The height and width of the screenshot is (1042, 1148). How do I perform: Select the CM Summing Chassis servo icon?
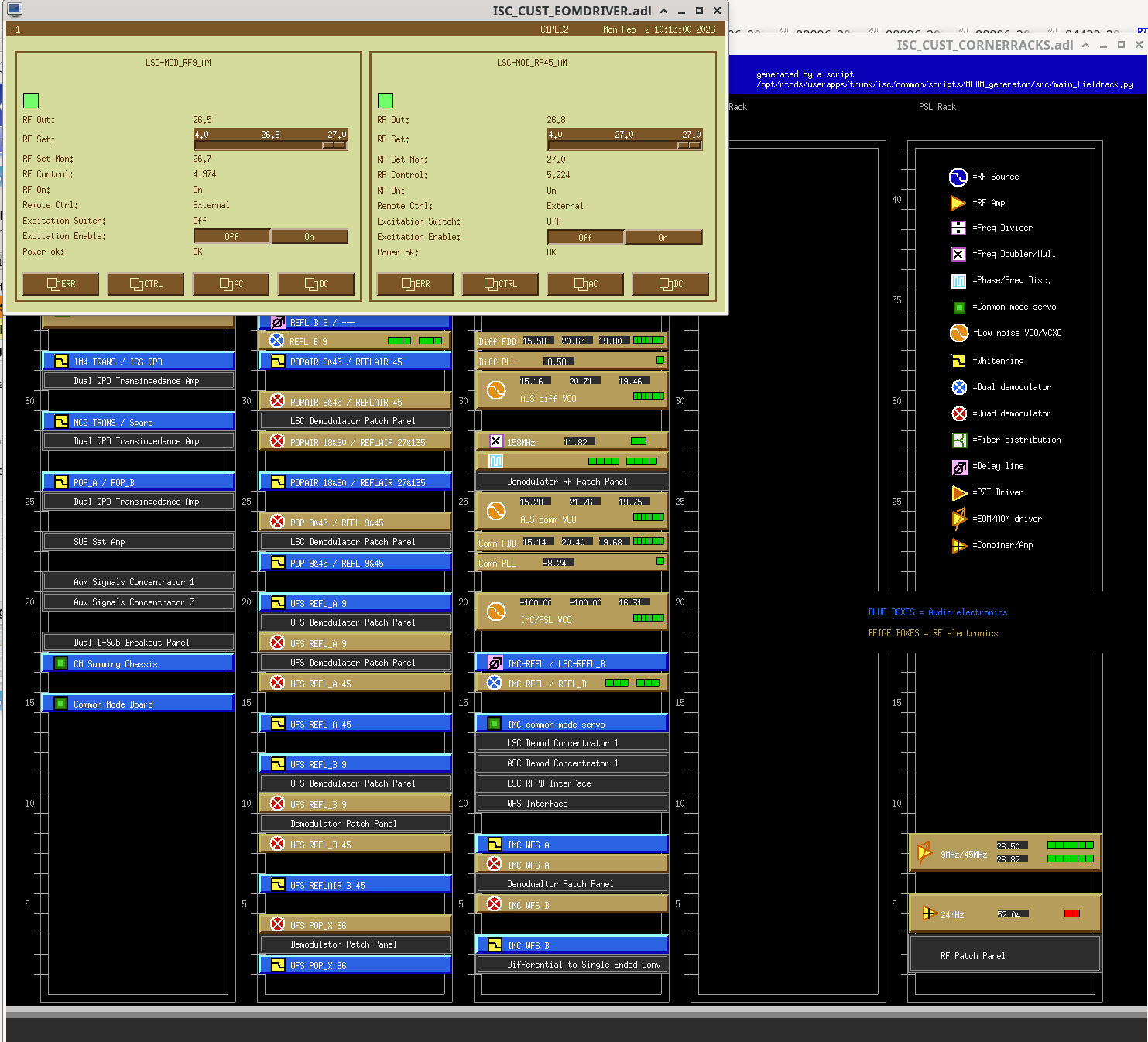click(x=60, y=663)
